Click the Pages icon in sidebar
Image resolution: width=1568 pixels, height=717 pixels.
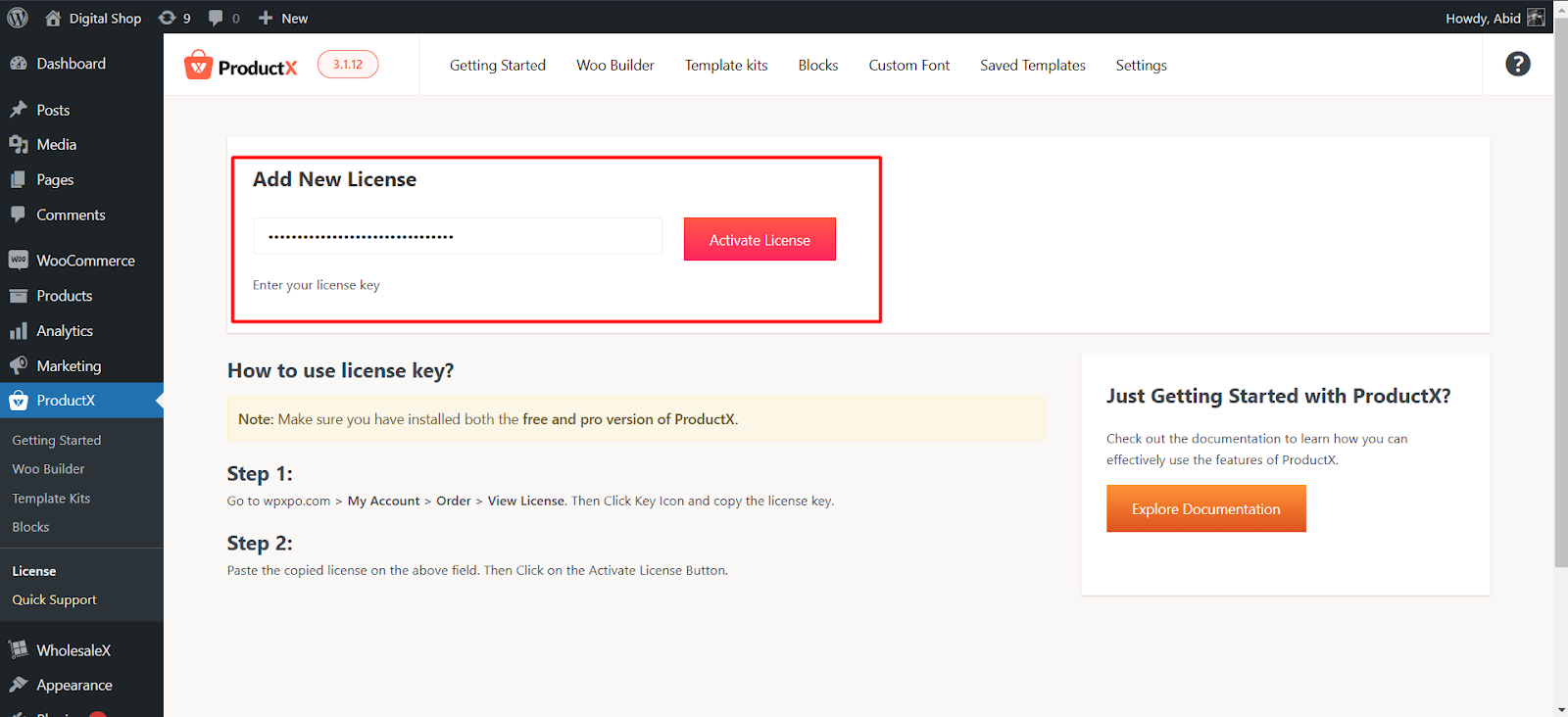pyautogui.click(x=19, y=180)
